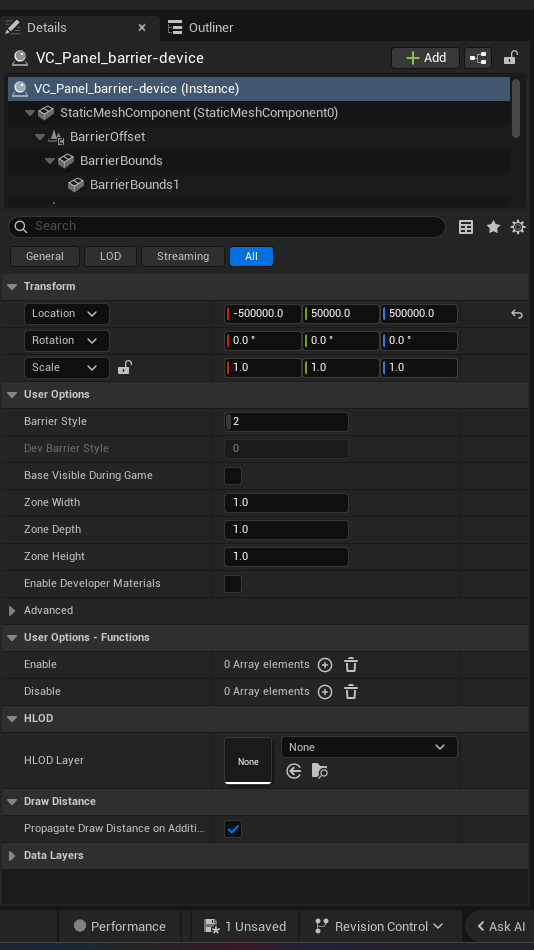Click the Zone Depth value field
The height and width of the screenshot is (950, 534).
[x=286, y=530]
